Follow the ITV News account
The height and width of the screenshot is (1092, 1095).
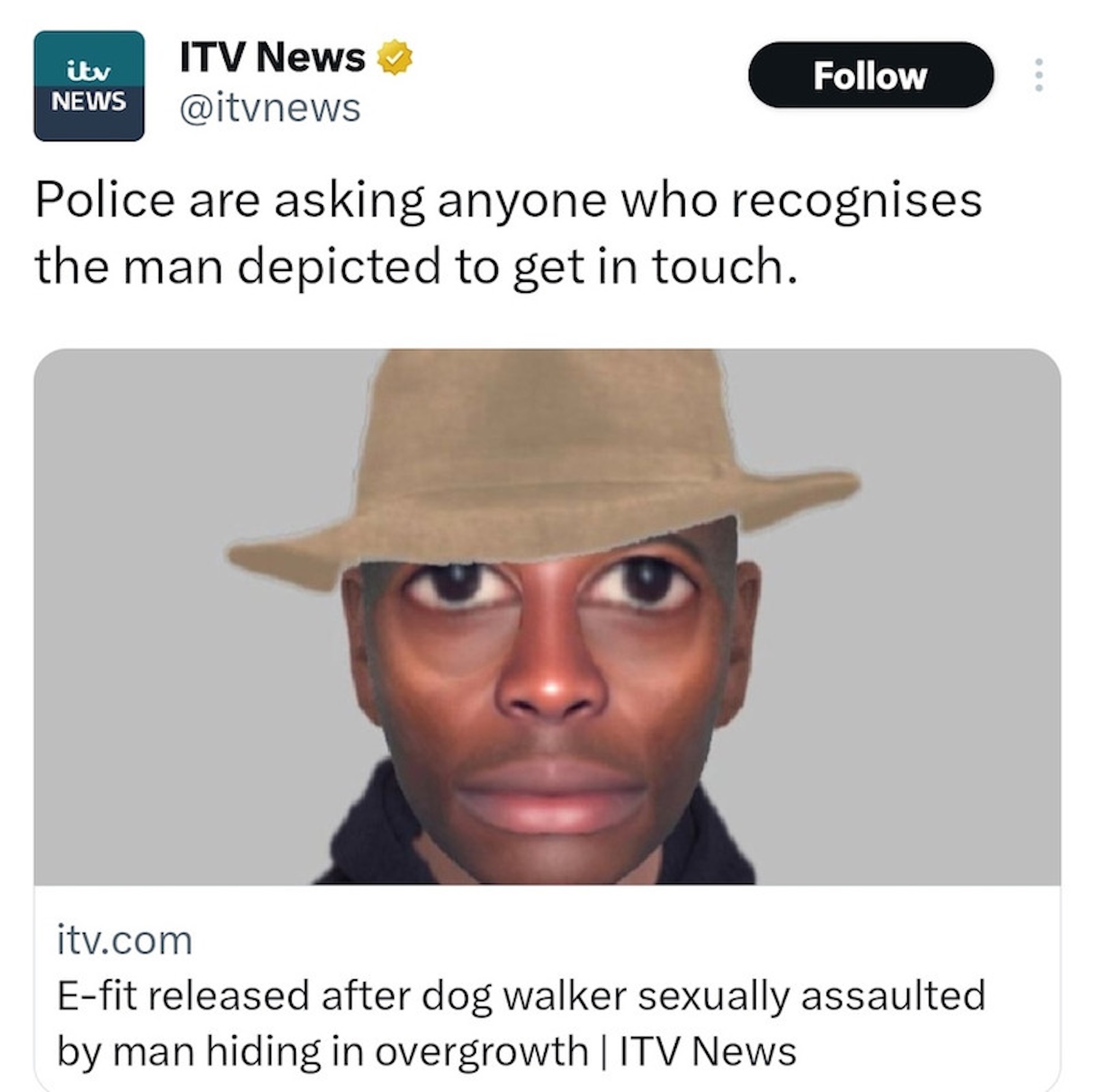pyautogui.click(x=871, y=75)
